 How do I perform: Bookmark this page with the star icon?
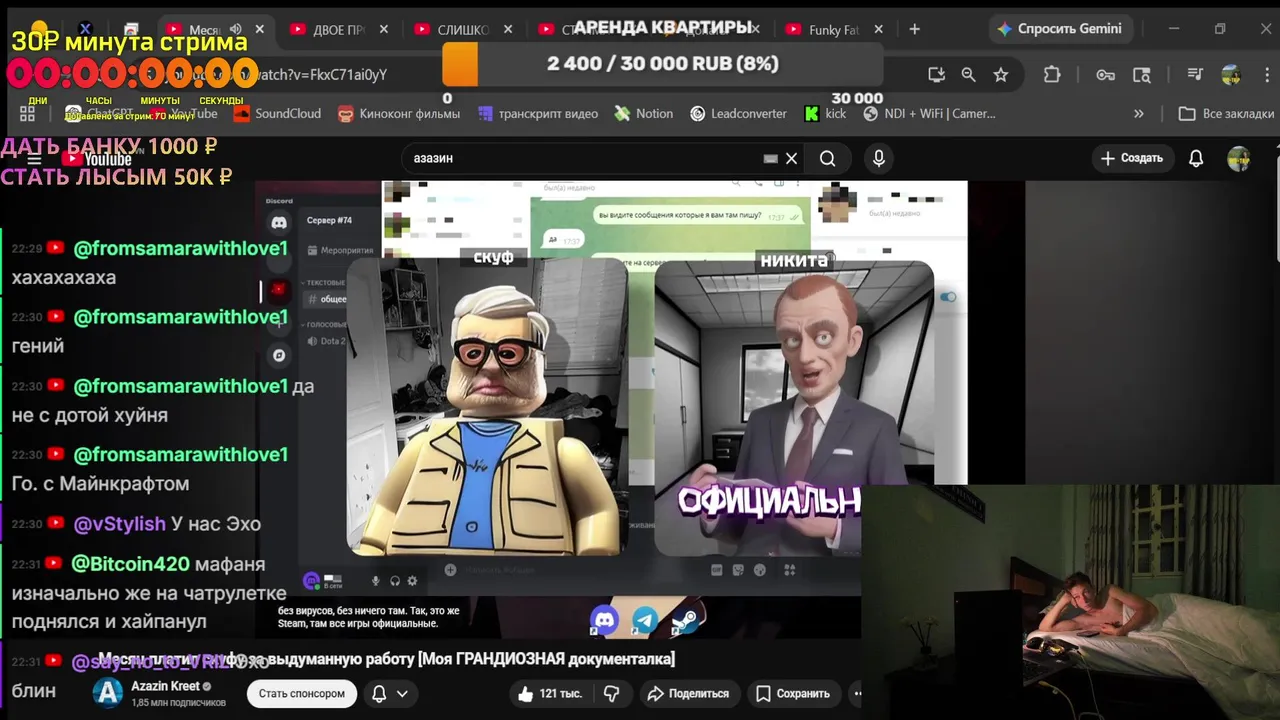[x=1001, y=74]
